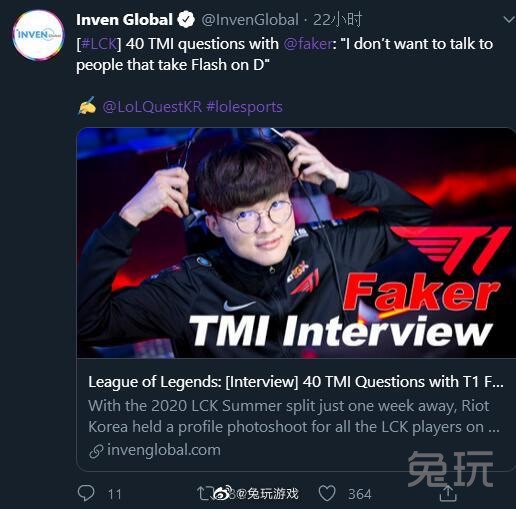Retweet using the retweet arrows icon
The height and width of the screenshot is (509, 516).
[x=204, y=494]
